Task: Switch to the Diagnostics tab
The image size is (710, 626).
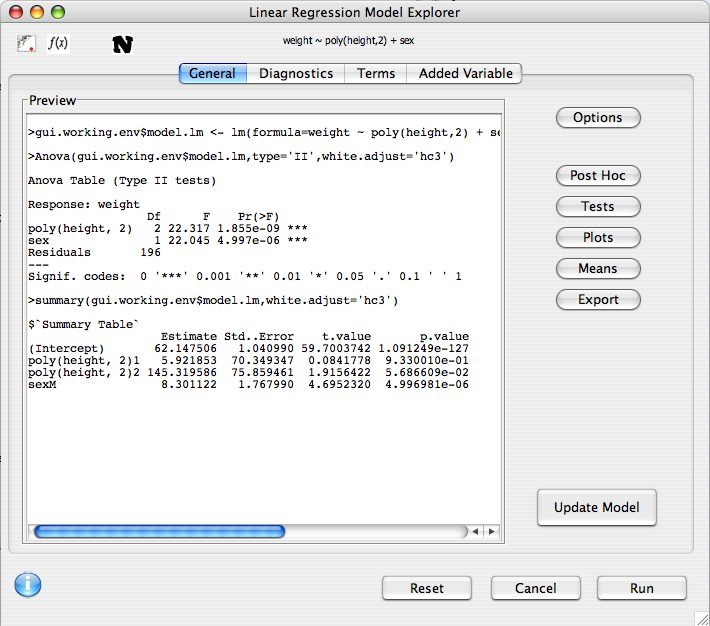Action: tap(296, 73)
